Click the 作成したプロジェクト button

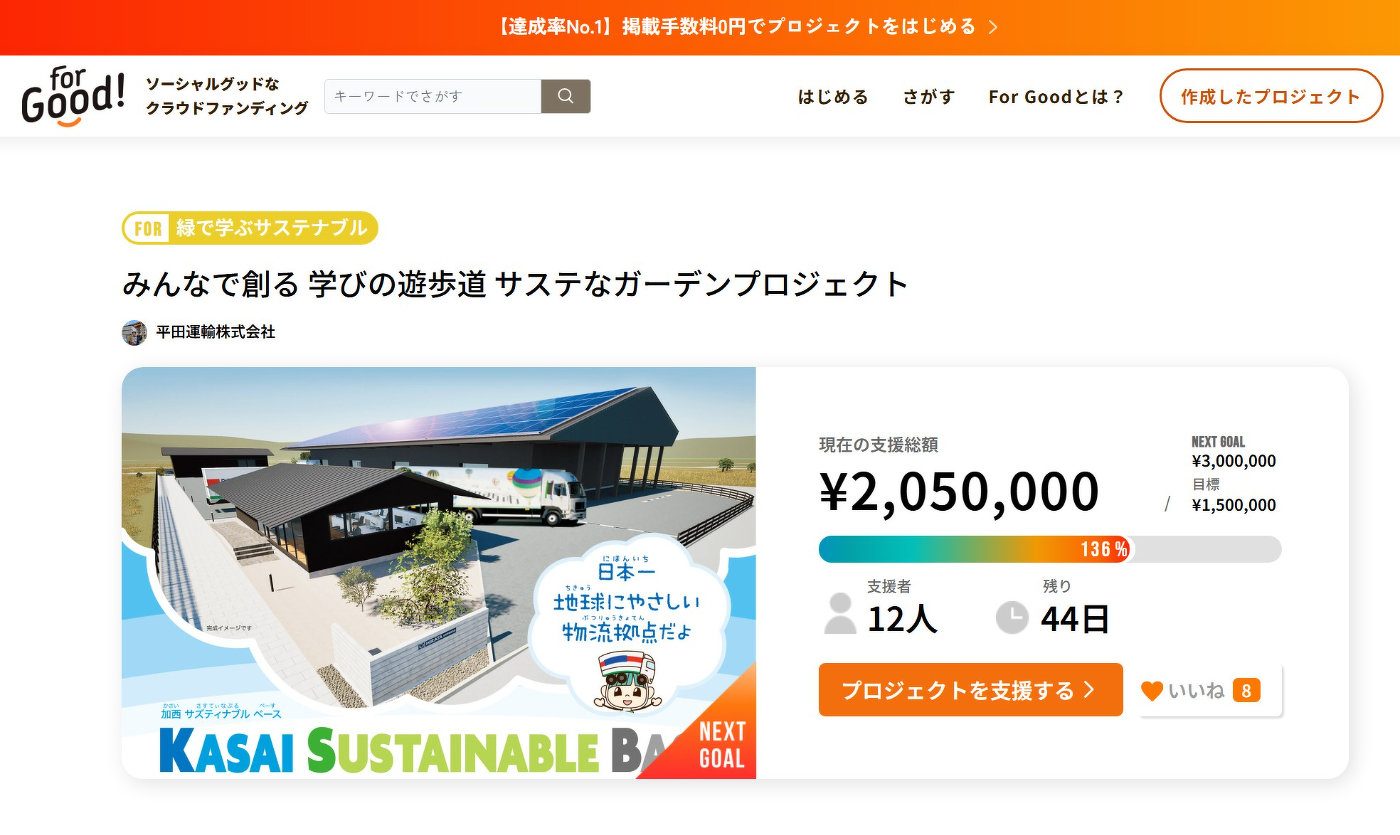pyautogui.click(x=1270, y=96)
